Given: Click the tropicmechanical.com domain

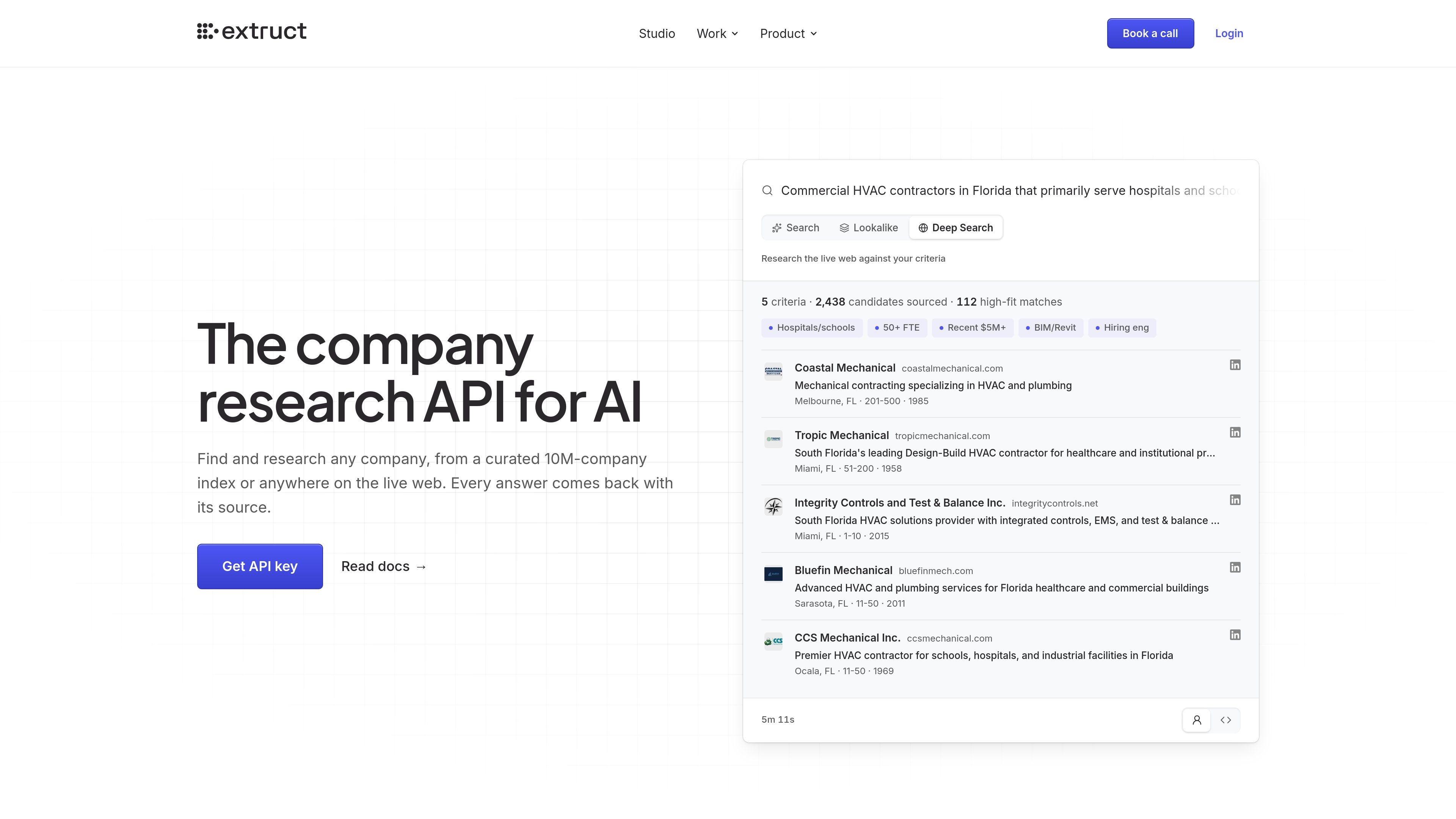Looking at the screenshot, I should point(942,436).
